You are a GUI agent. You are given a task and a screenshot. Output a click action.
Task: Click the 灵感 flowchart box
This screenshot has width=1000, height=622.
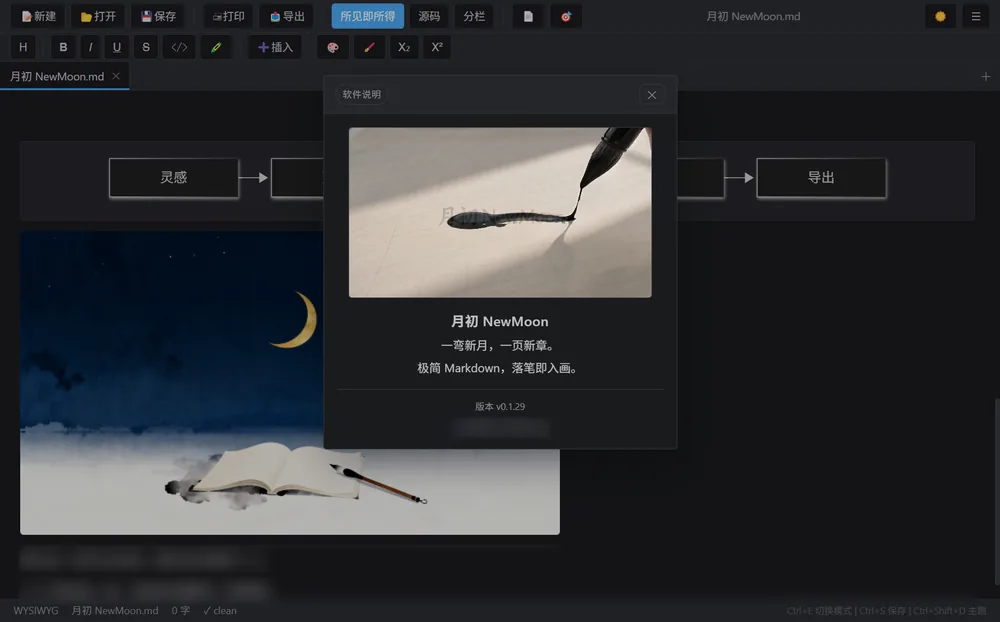[x=173, y=177]
